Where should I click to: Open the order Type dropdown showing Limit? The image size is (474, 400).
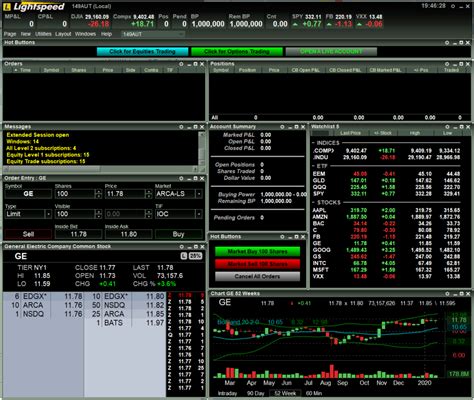coord(48,214)
